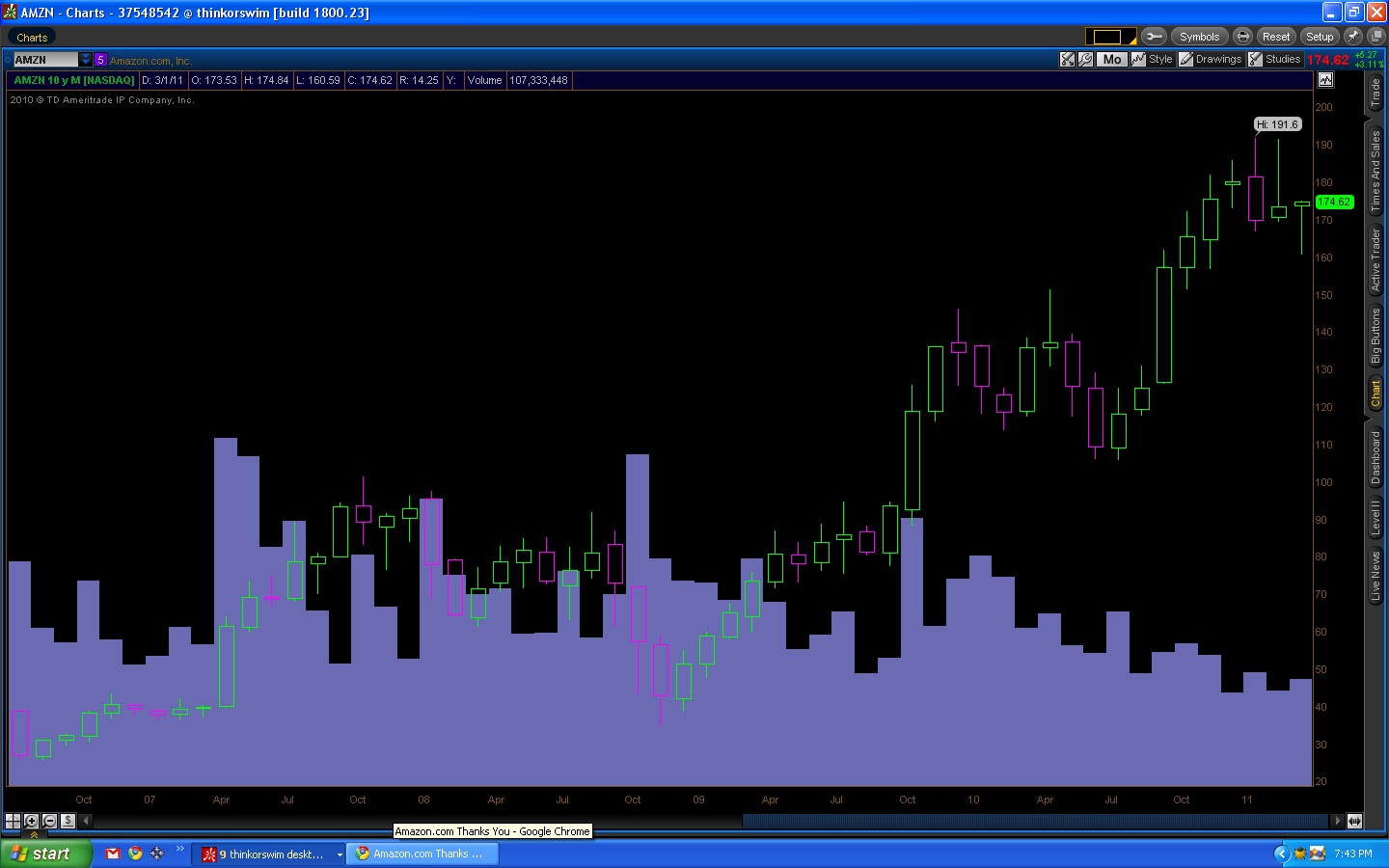Click the pin window icon
The height and width of the screenshot is (868, 1389).
click(1353, 37)
